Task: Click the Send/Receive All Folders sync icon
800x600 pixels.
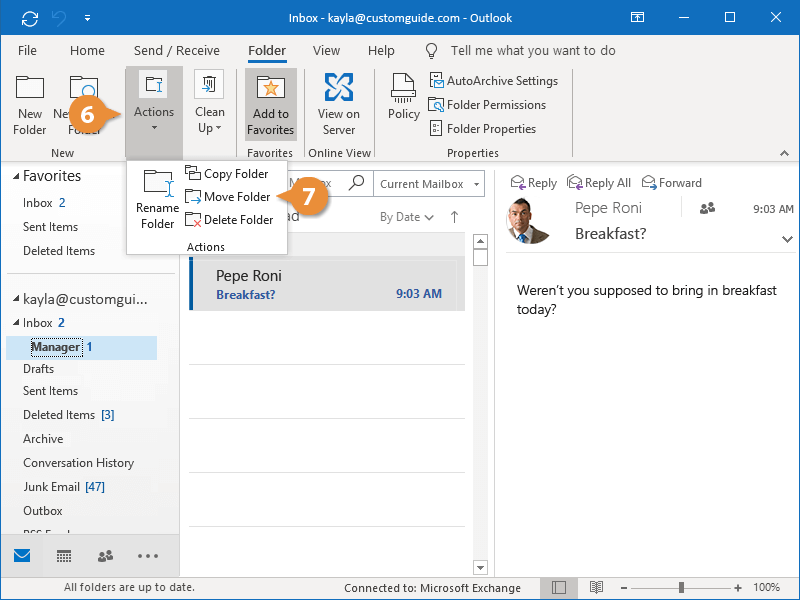Action: tap(30, 18)
